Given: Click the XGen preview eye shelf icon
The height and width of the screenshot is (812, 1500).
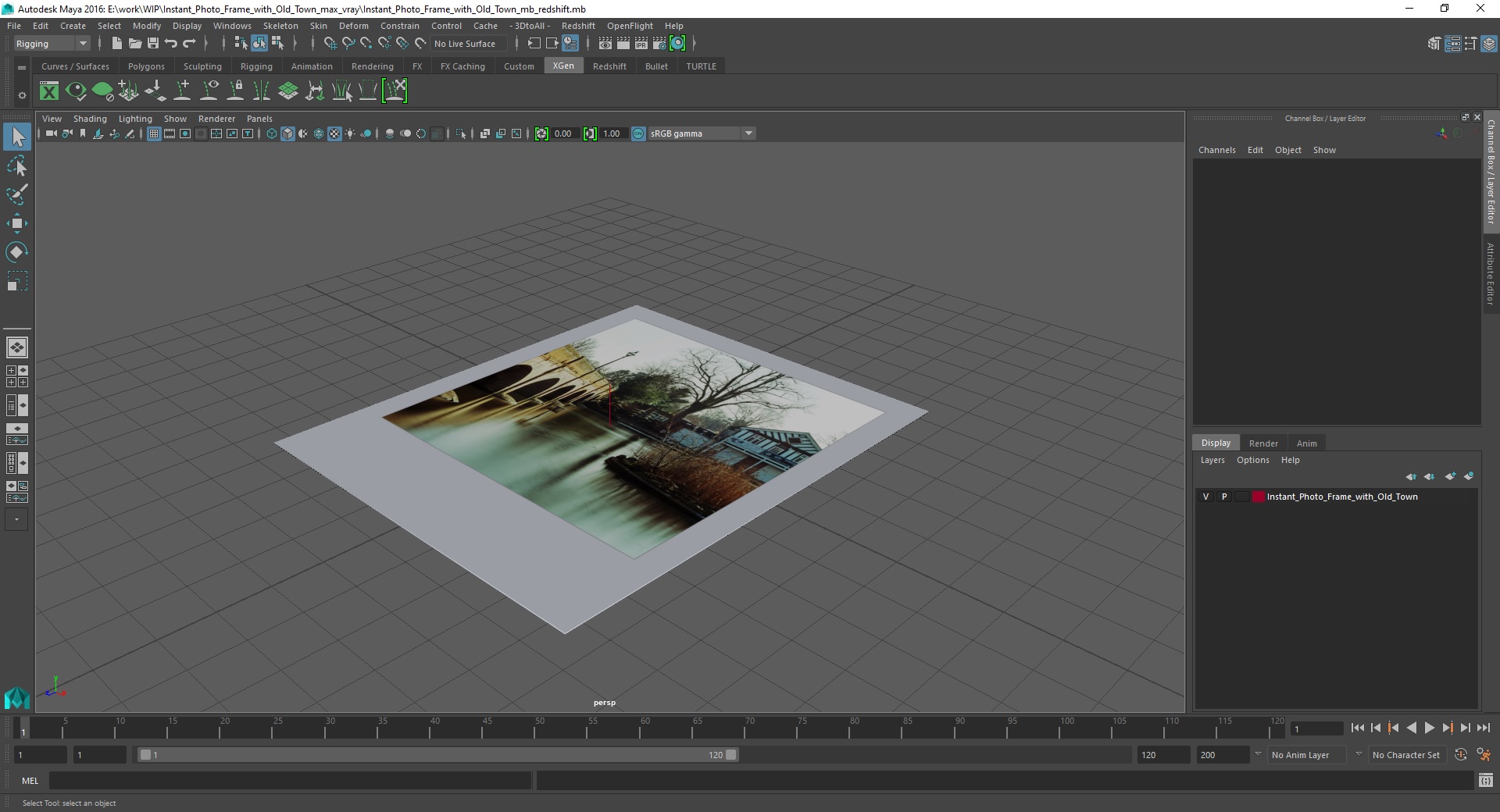Looking at the screenshot, I should [76, 91].
